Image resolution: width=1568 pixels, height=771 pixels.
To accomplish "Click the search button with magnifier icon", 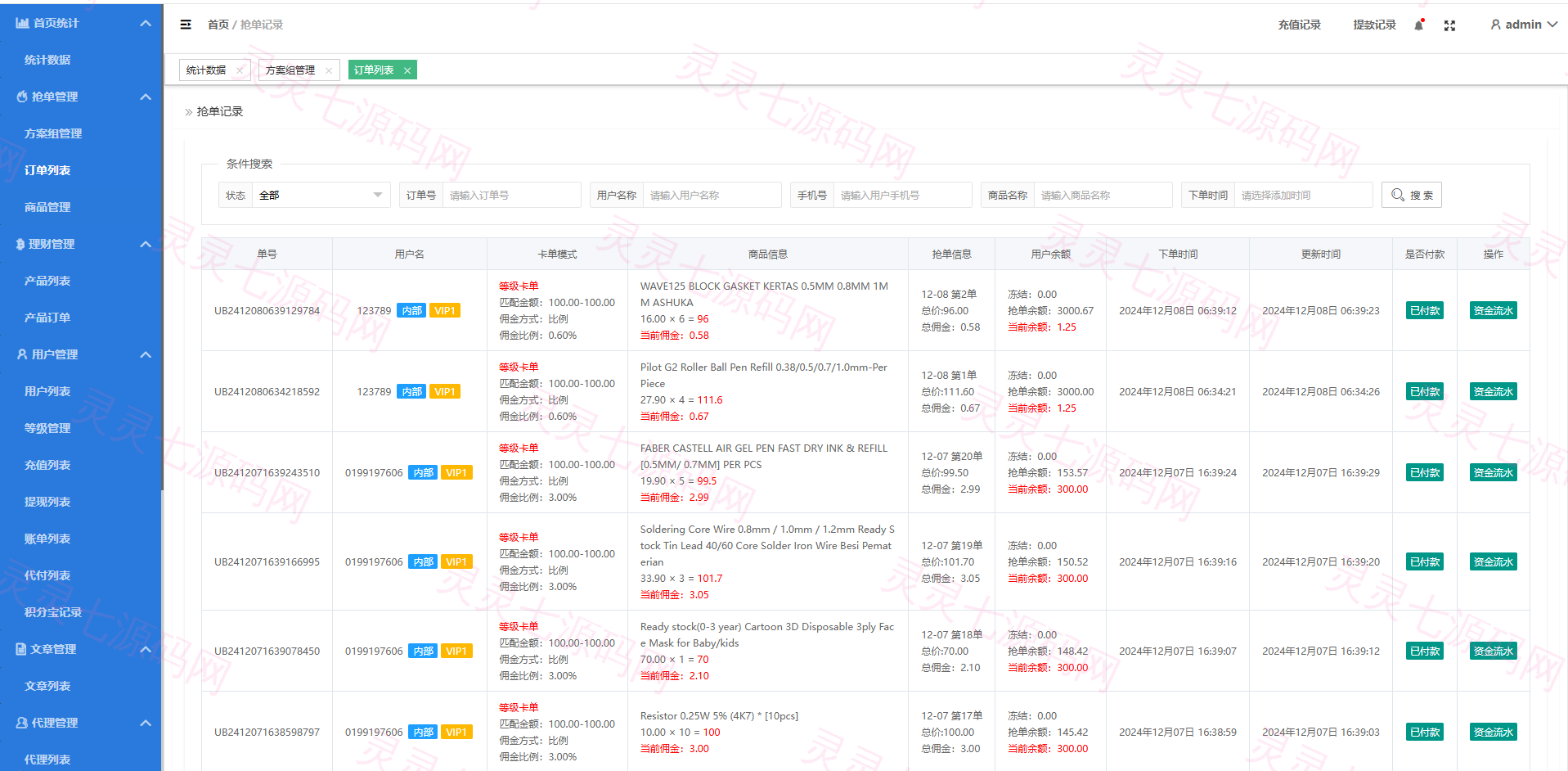I will pyautogui.click(x=1412, y=195).
